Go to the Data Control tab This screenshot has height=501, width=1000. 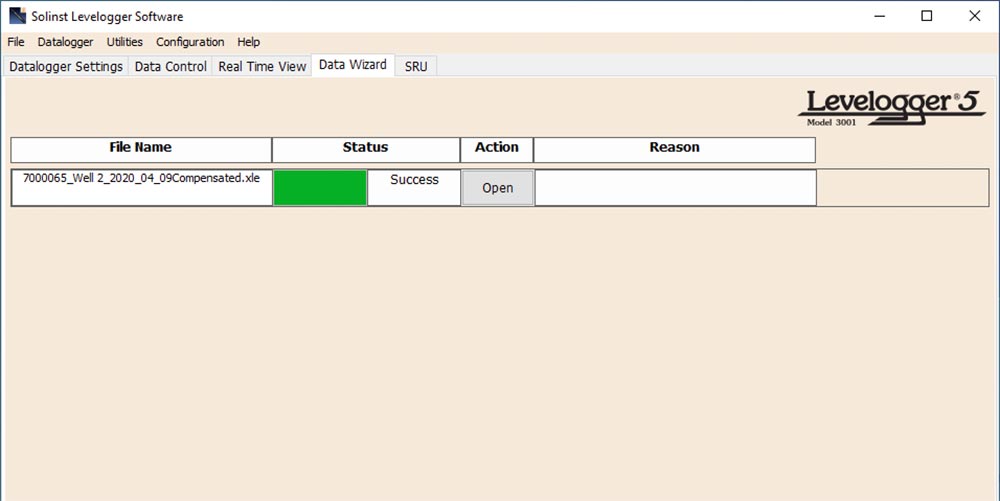[171, 66]
